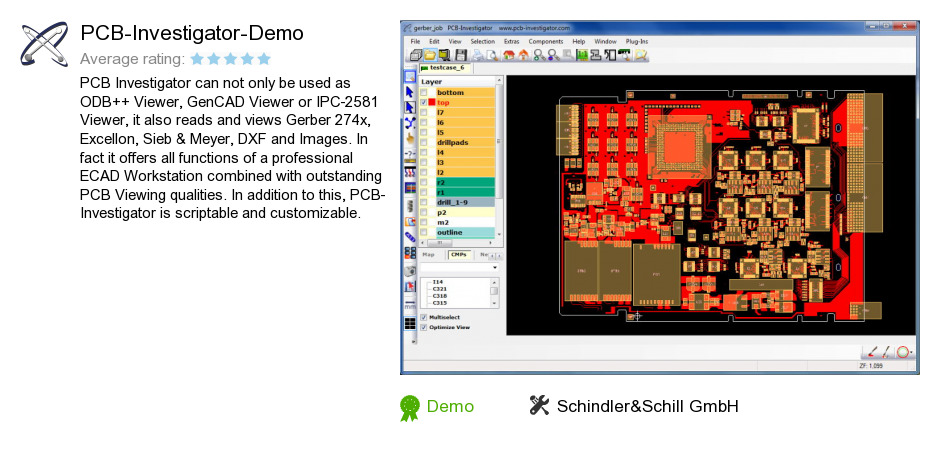Enable the outline layer checkbox

click(423, 232)
